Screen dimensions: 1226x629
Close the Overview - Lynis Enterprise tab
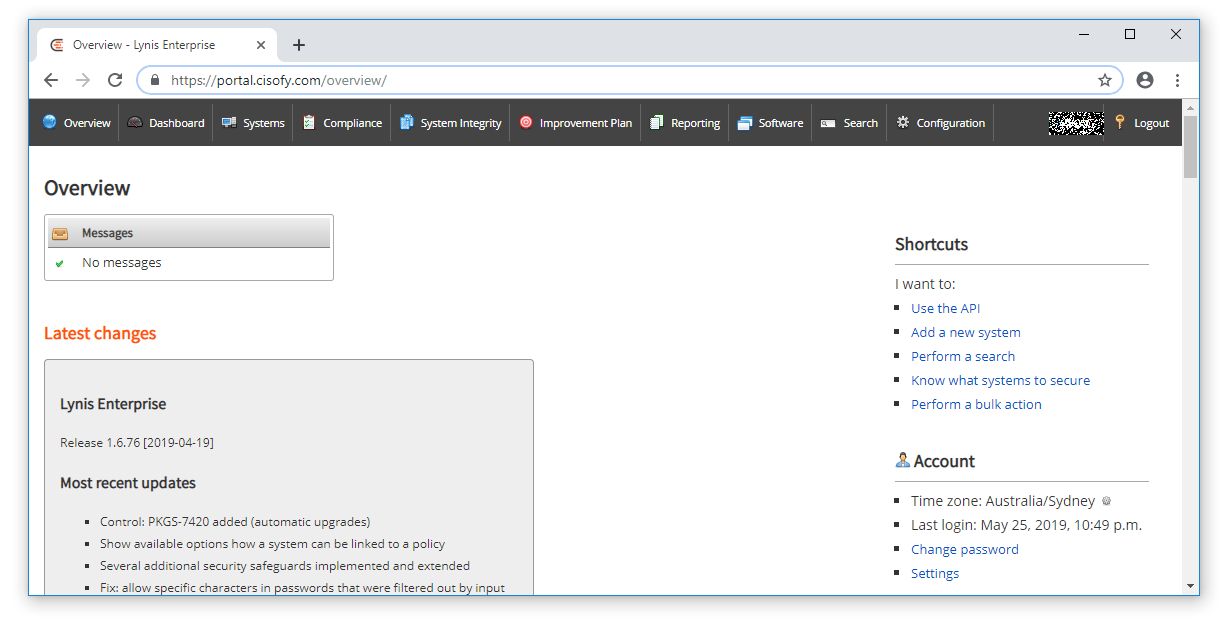pos(261,45)
